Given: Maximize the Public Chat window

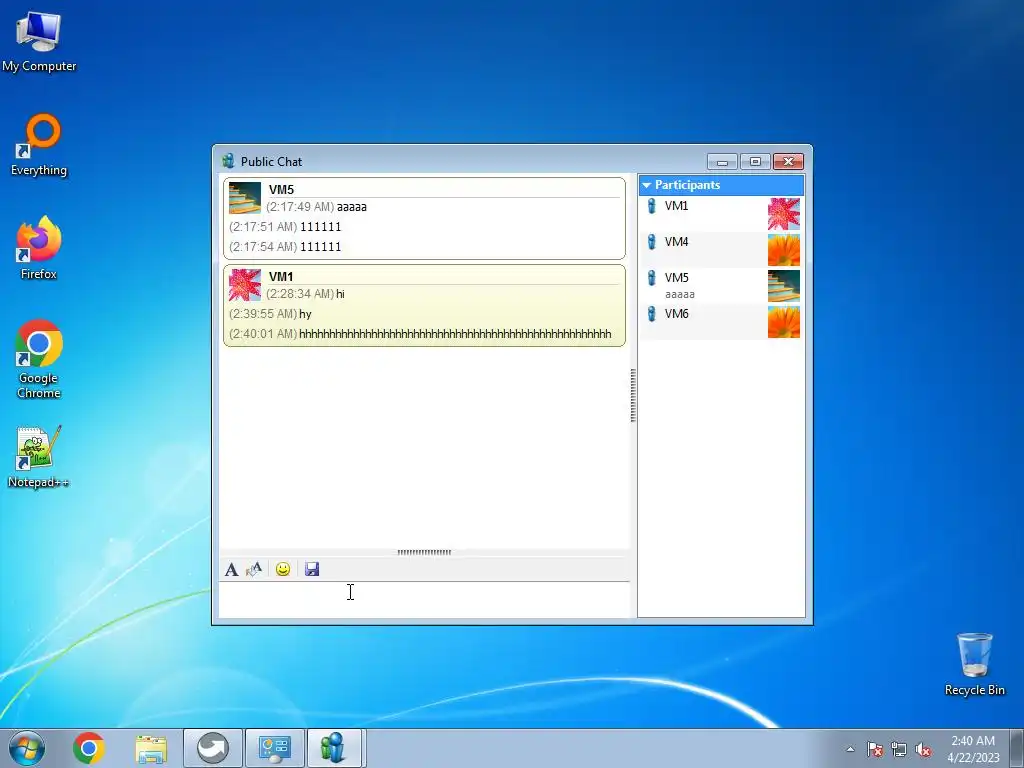Looking at the screenshot, I should coord(755,161).
